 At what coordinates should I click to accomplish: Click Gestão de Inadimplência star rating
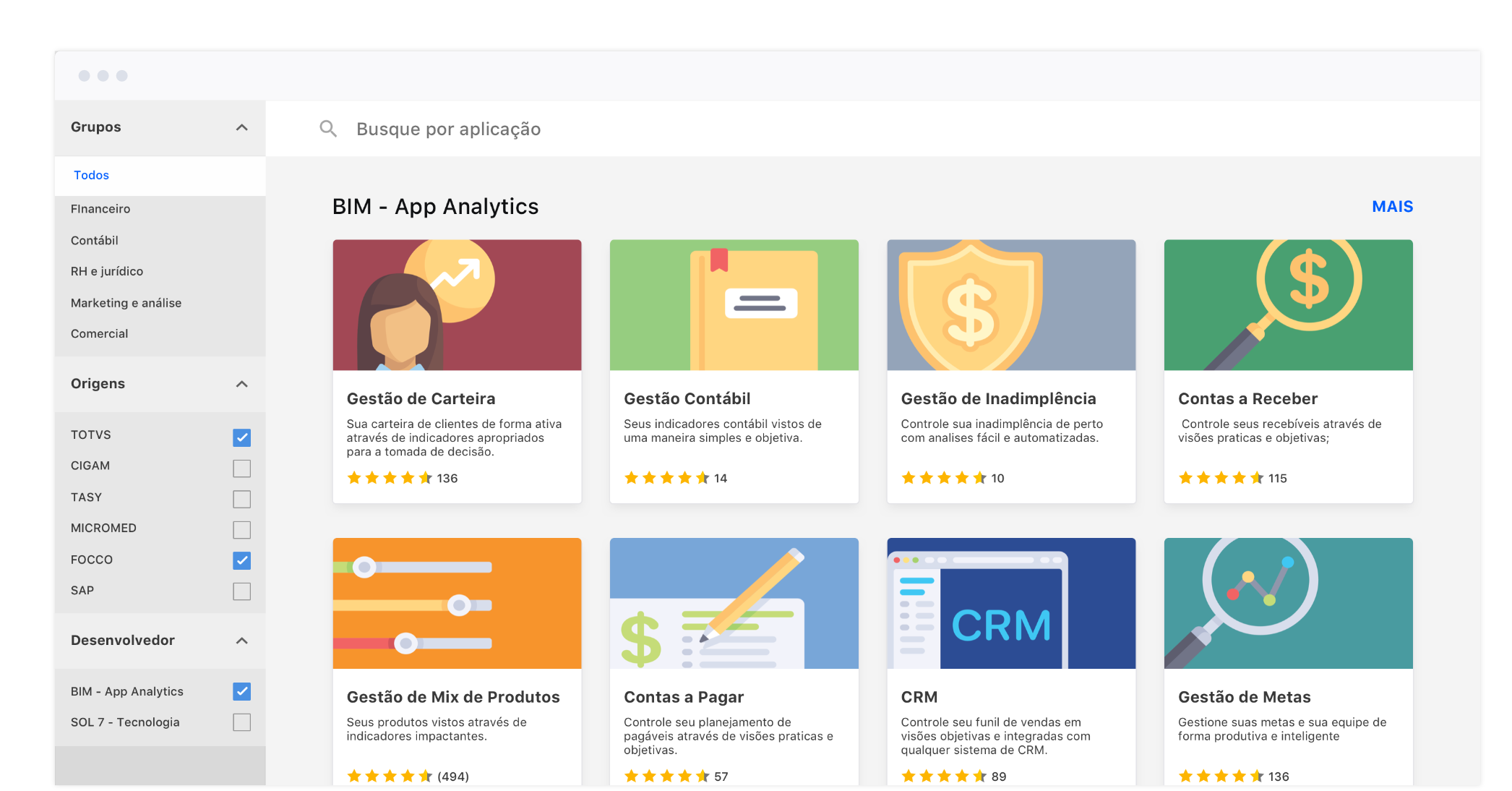tap(944, 478)
